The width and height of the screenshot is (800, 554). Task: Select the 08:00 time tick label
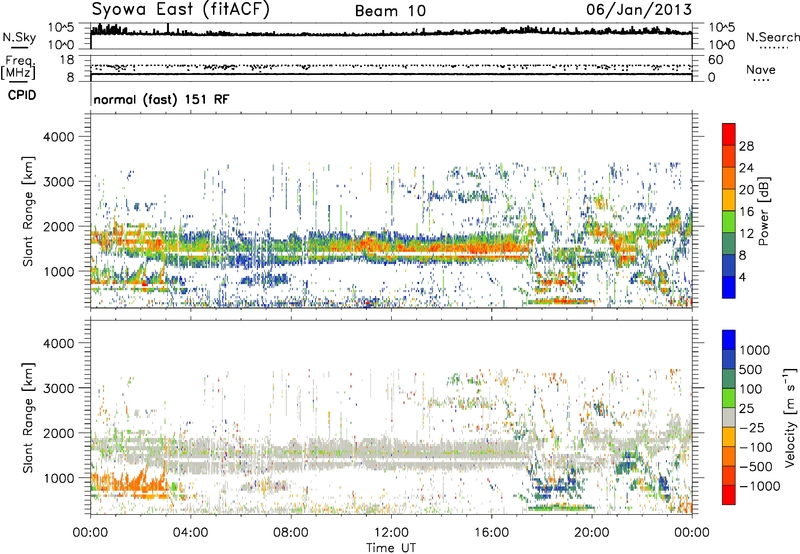coord(291,533)
